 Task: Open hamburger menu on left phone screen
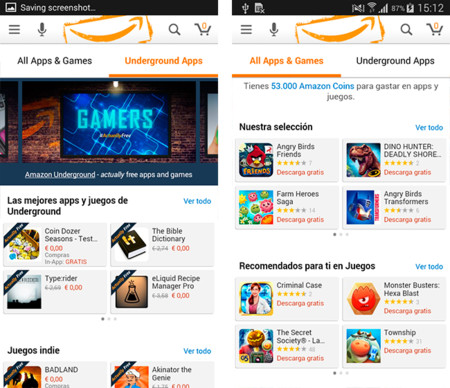pyautogui.click(x=14, y=30)
